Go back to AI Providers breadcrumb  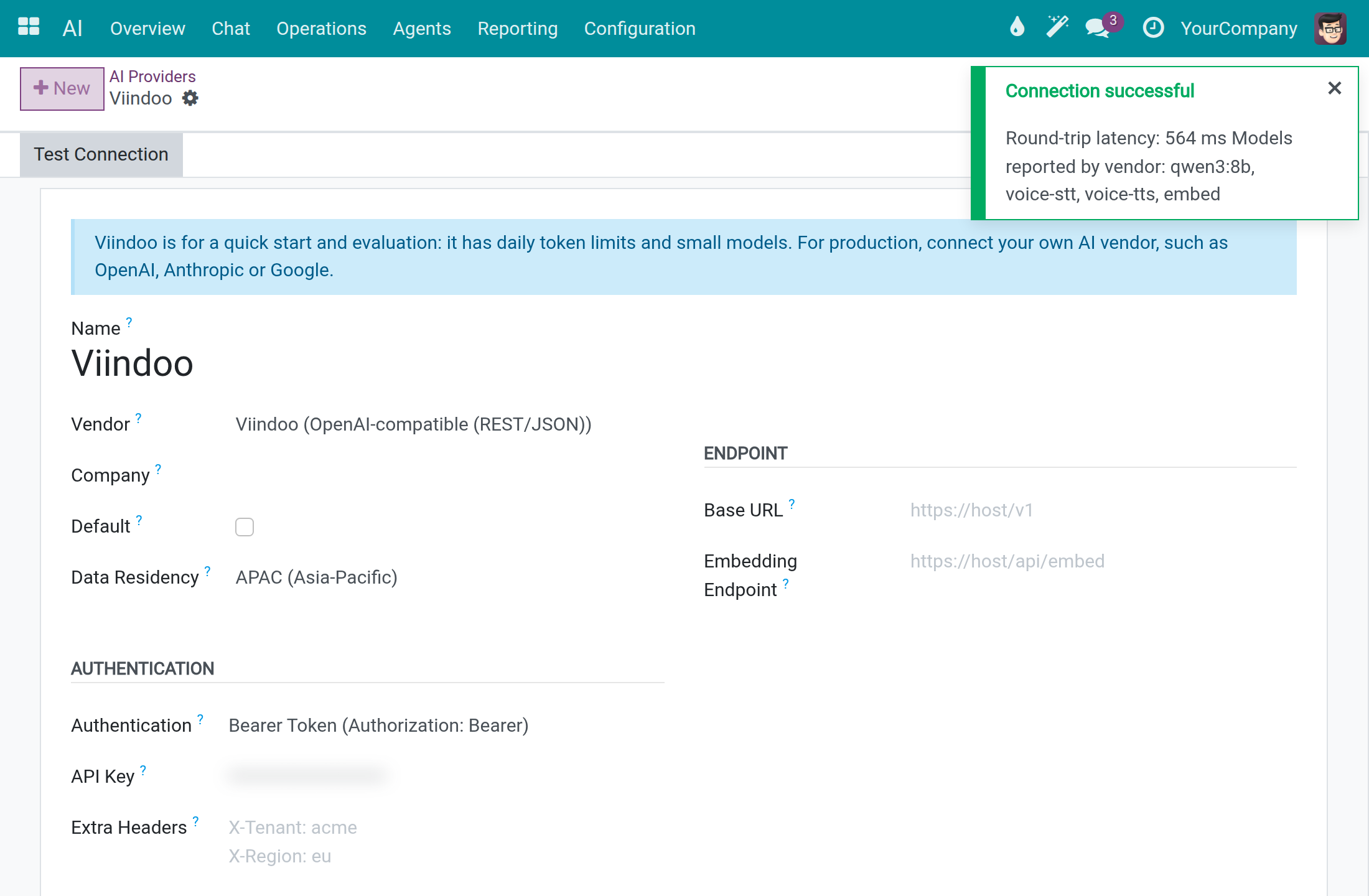[x=152, y=77]
